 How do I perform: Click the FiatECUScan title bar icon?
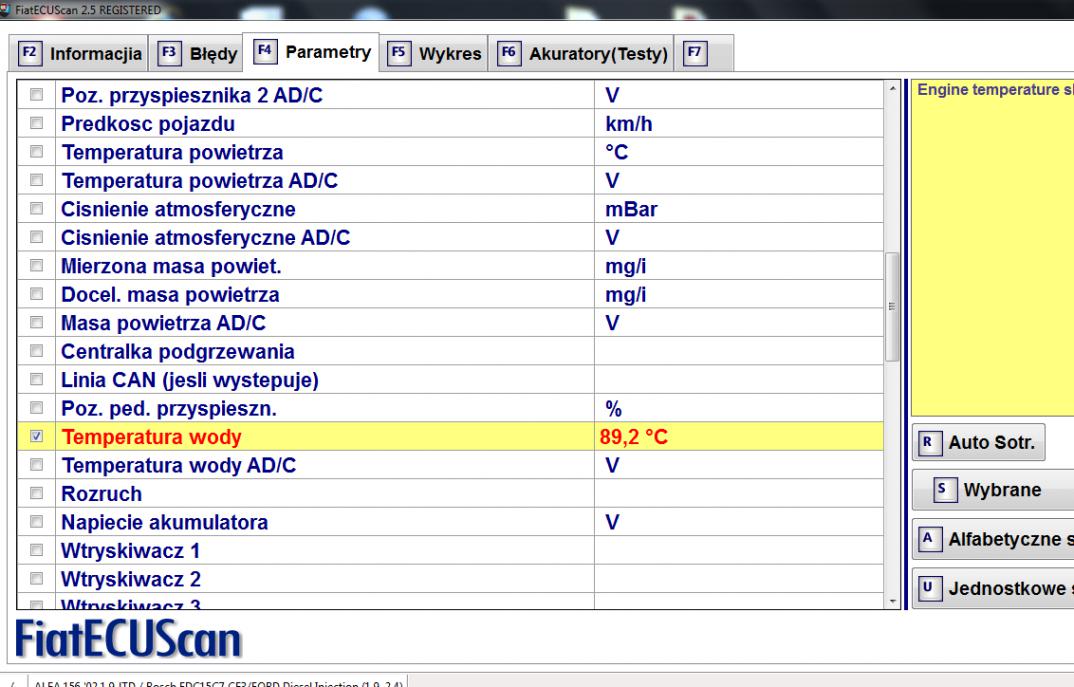click(x=5, y=10)
